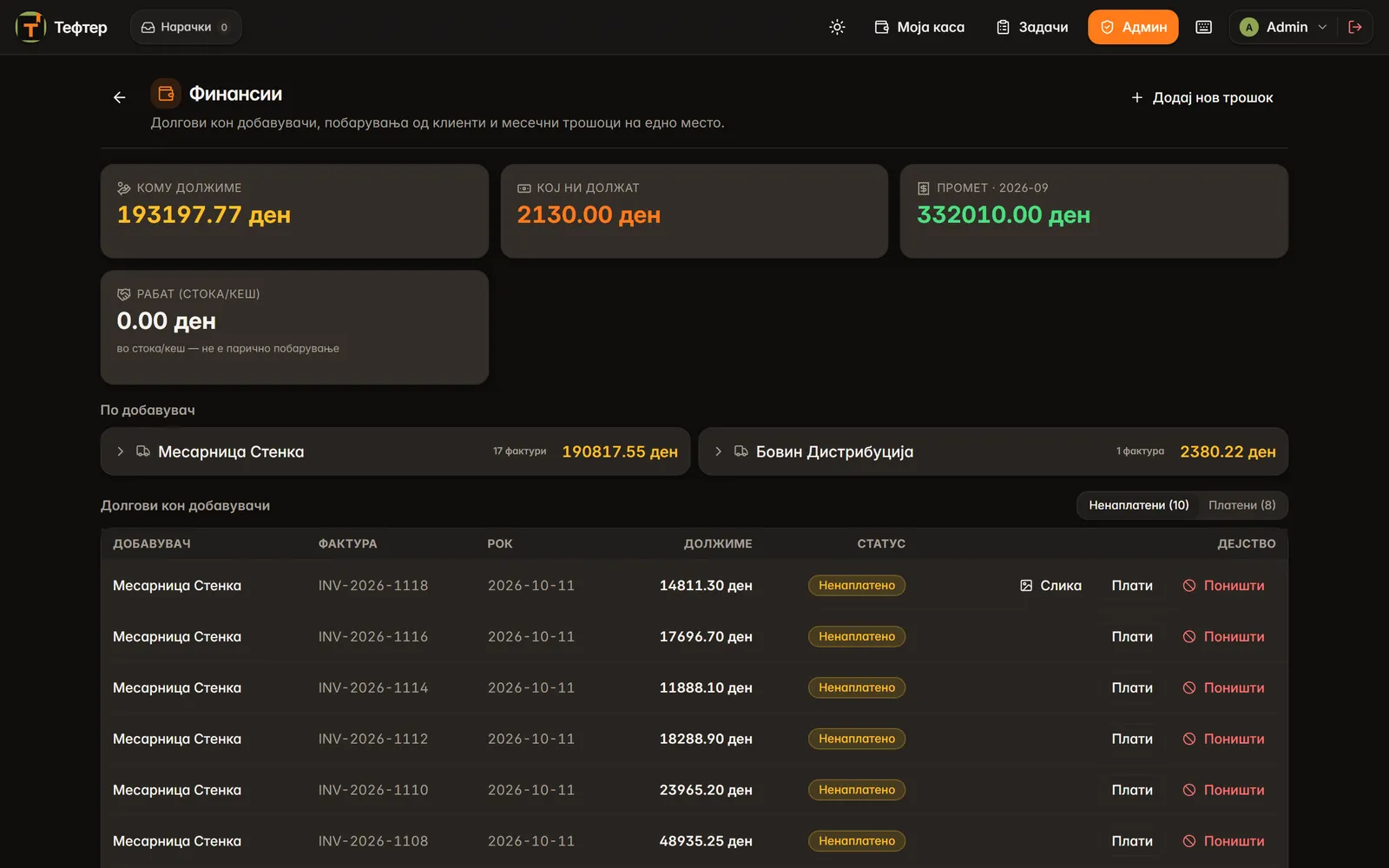Click the orange Админ button
This screenshot has width=1389, height=868.
(1133, 27)
